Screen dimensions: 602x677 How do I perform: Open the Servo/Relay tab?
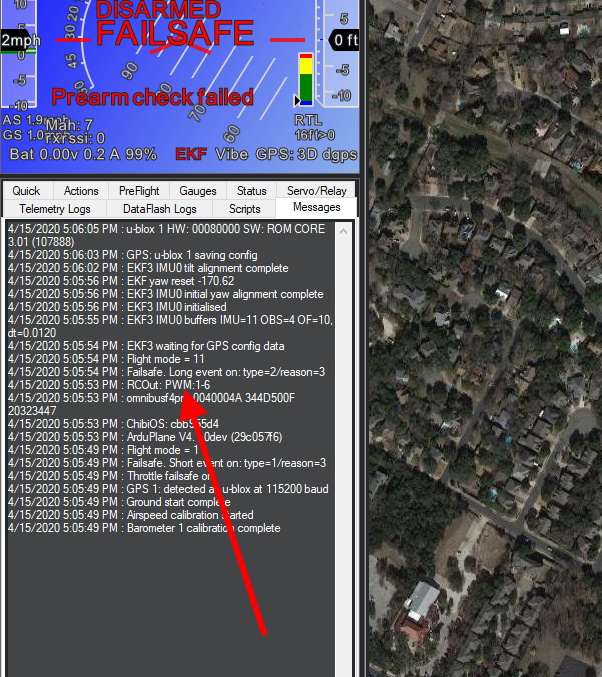point(316,191)
